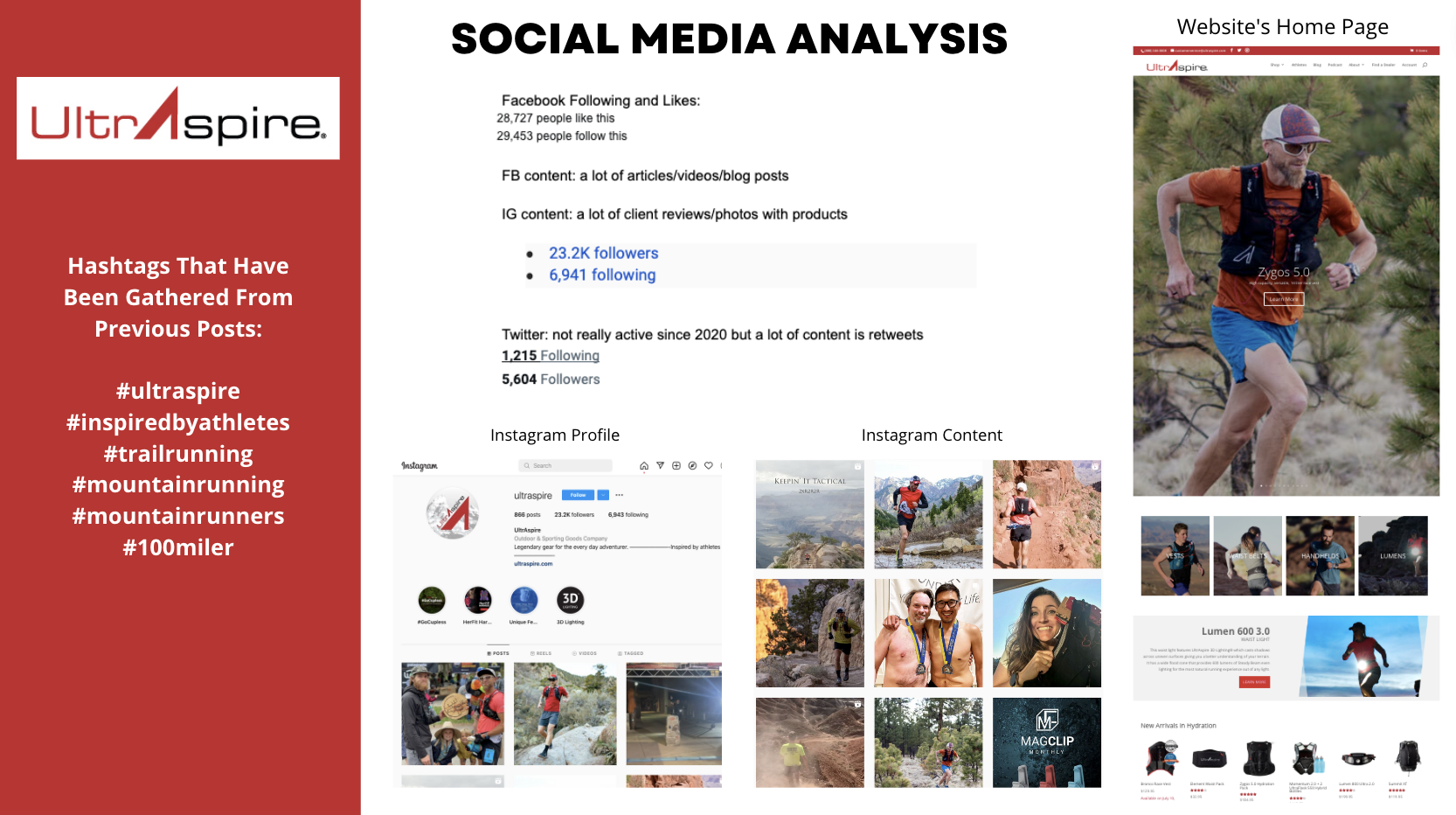This screenshot has height=815, width=1456.
Task: Click the Instagram search field
Action: 565,466
